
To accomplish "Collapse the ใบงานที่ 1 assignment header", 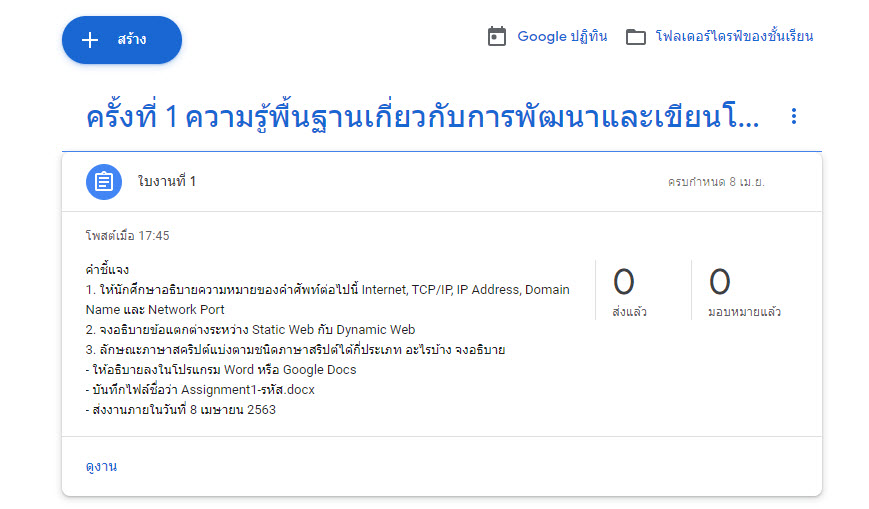I will point(442,182).
